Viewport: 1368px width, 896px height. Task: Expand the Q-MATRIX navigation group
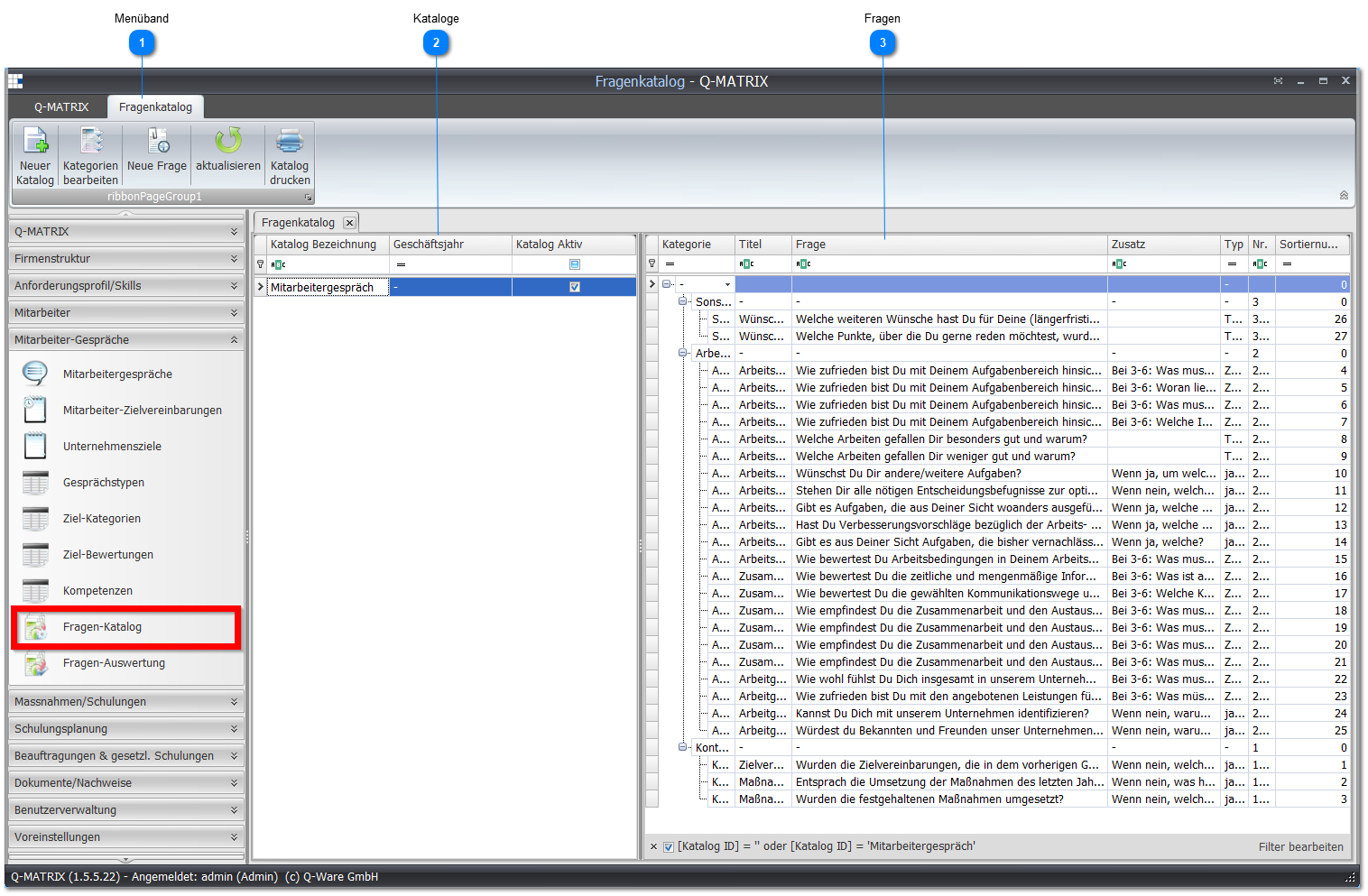126,232
